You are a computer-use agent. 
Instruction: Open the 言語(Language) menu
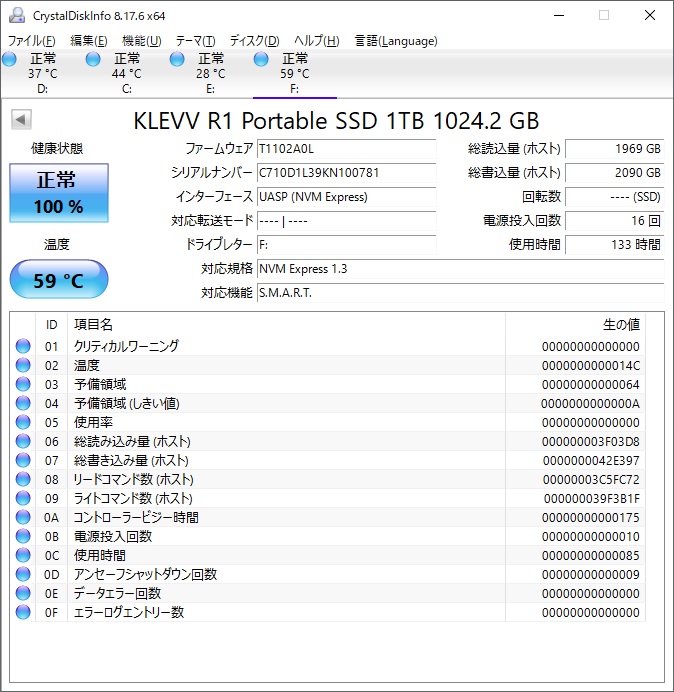click(x=396, y=41)
